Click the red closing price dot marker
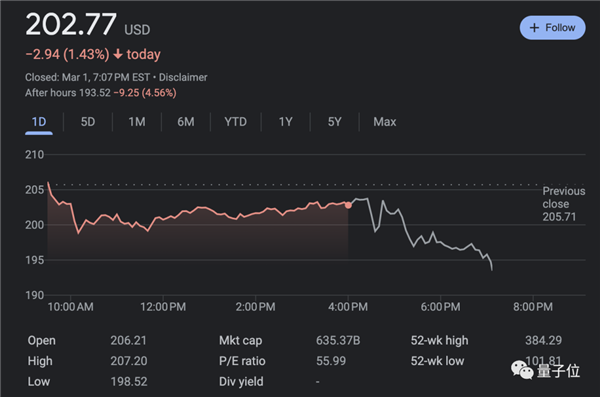This screenshot has width=600, height=397. tap(348, 205)
